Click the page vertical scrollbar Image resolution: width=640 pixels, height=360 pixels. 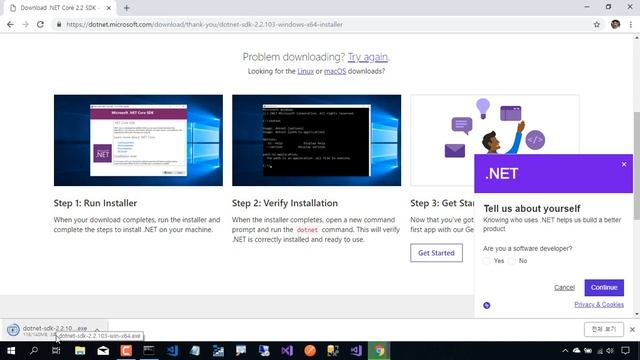click(637, 165)
